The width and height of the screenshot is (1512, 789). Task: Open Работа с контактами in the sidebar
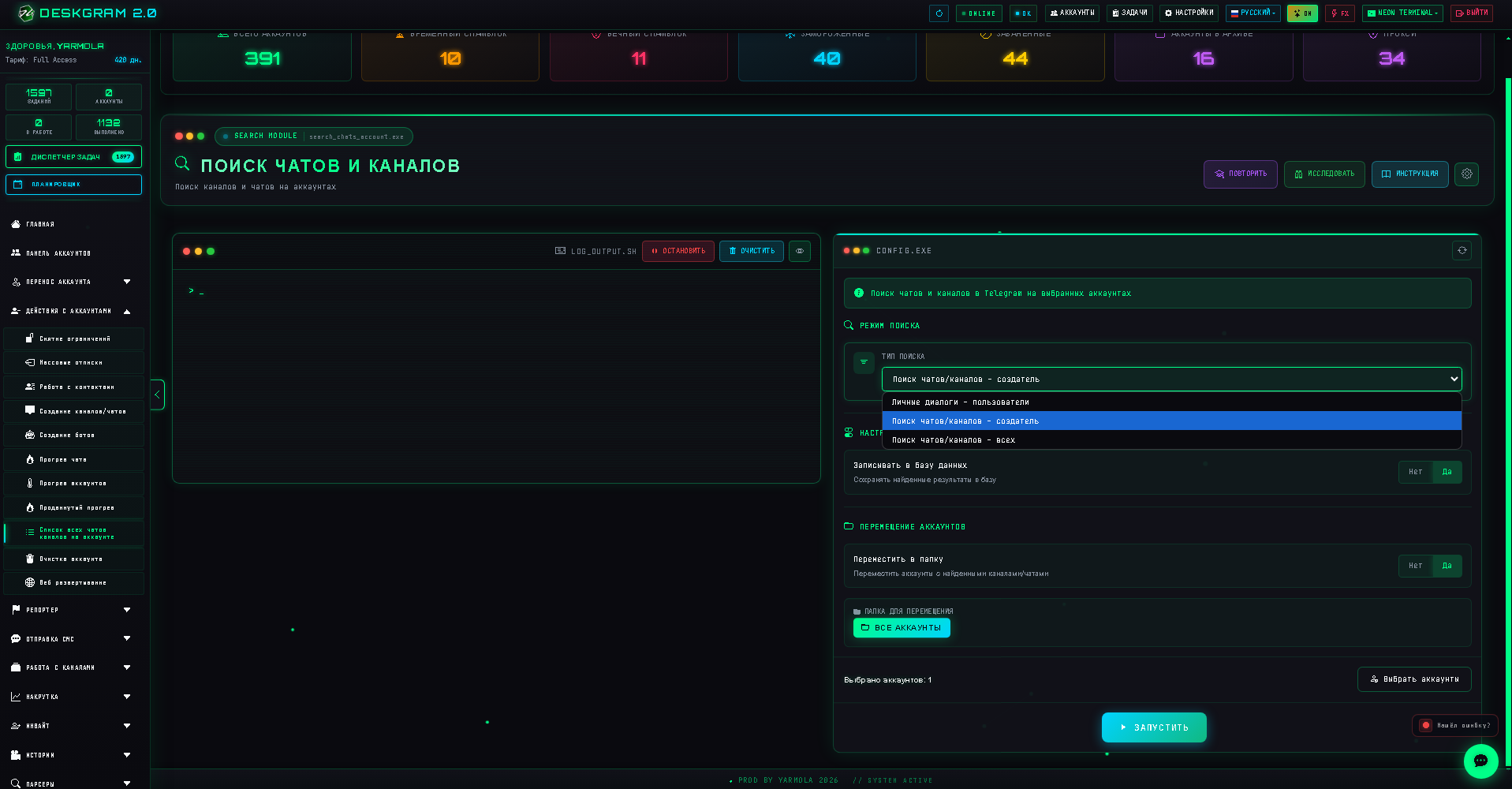[x=75, y=387]
